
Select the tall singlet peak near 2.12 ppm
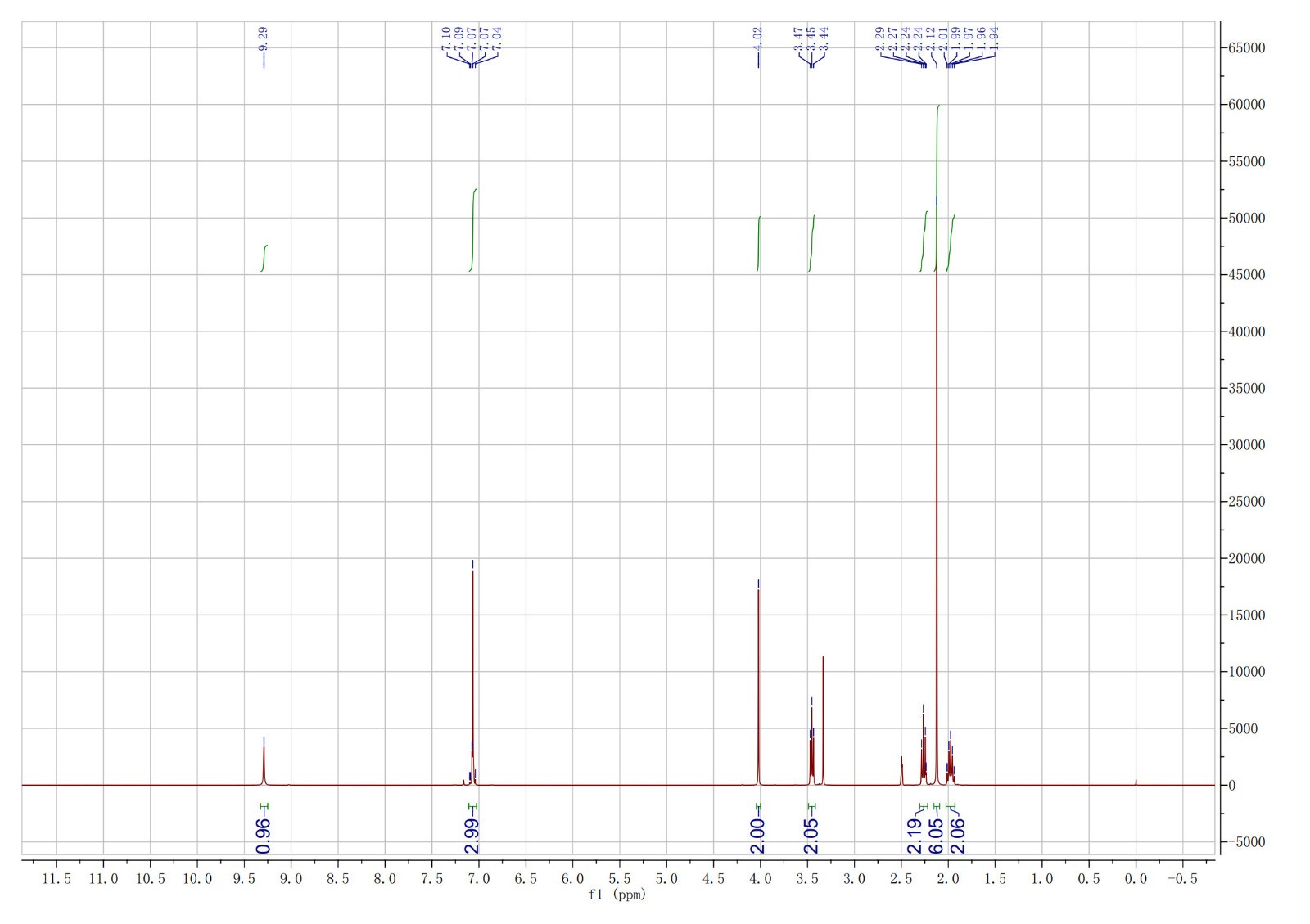(937, 491)
